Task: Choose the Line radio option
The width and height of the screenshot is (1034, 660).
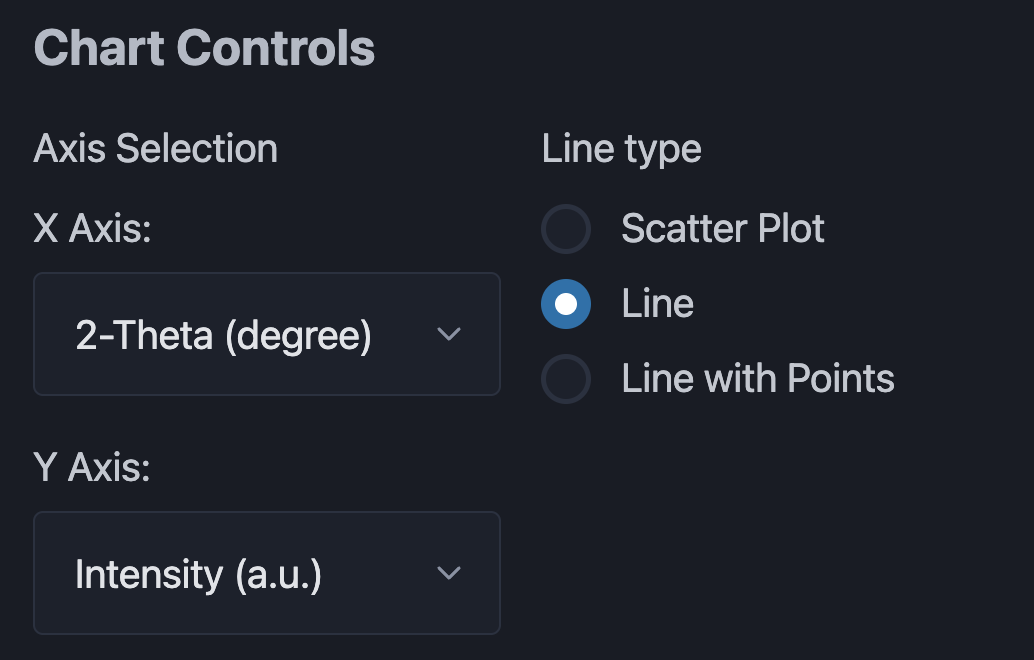Action: coord(566,304)
